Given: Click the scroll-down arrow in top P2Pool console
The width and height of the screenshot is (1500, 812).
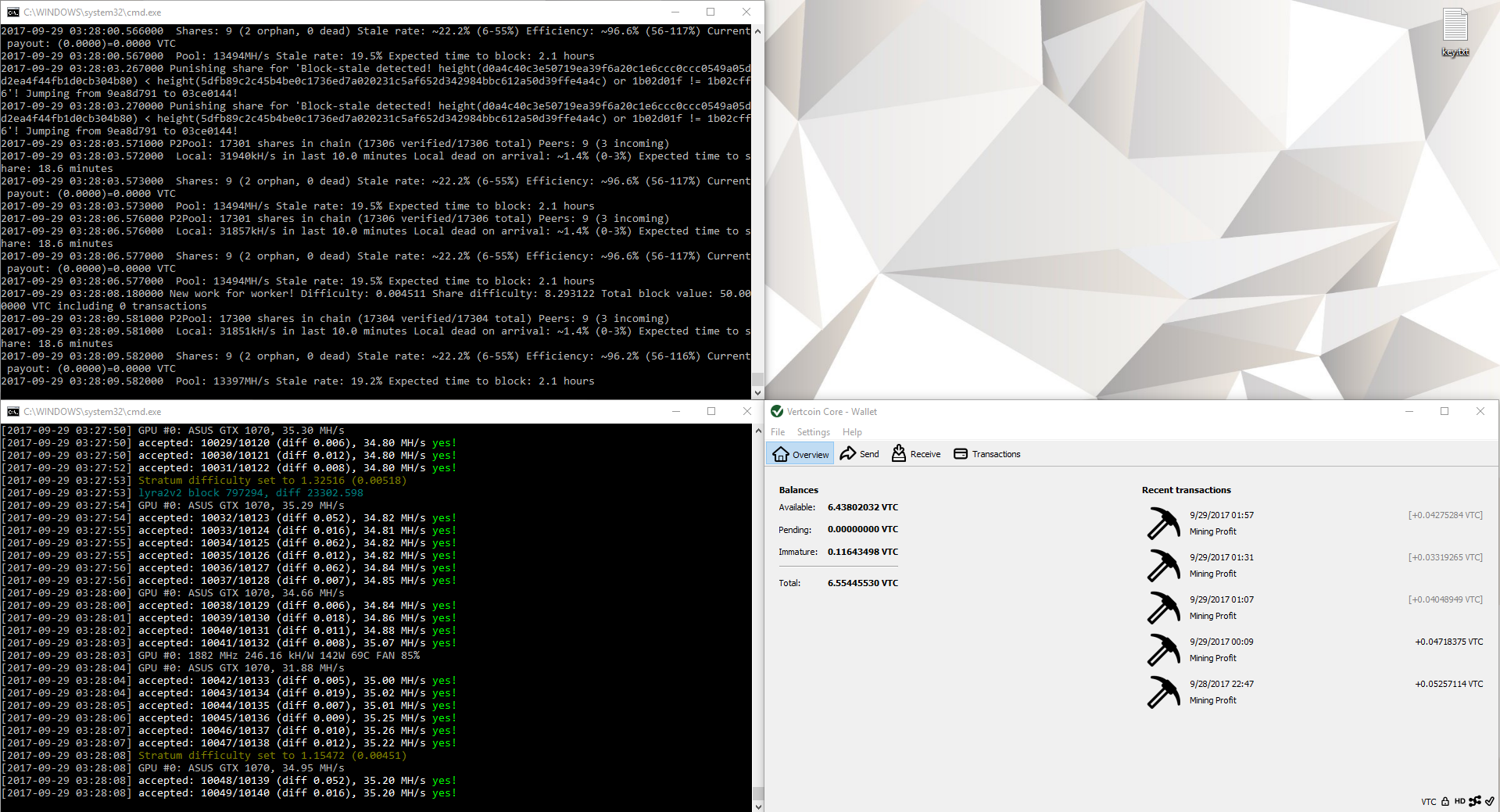Looking at the screenshot, I should (x=757, y=393).
